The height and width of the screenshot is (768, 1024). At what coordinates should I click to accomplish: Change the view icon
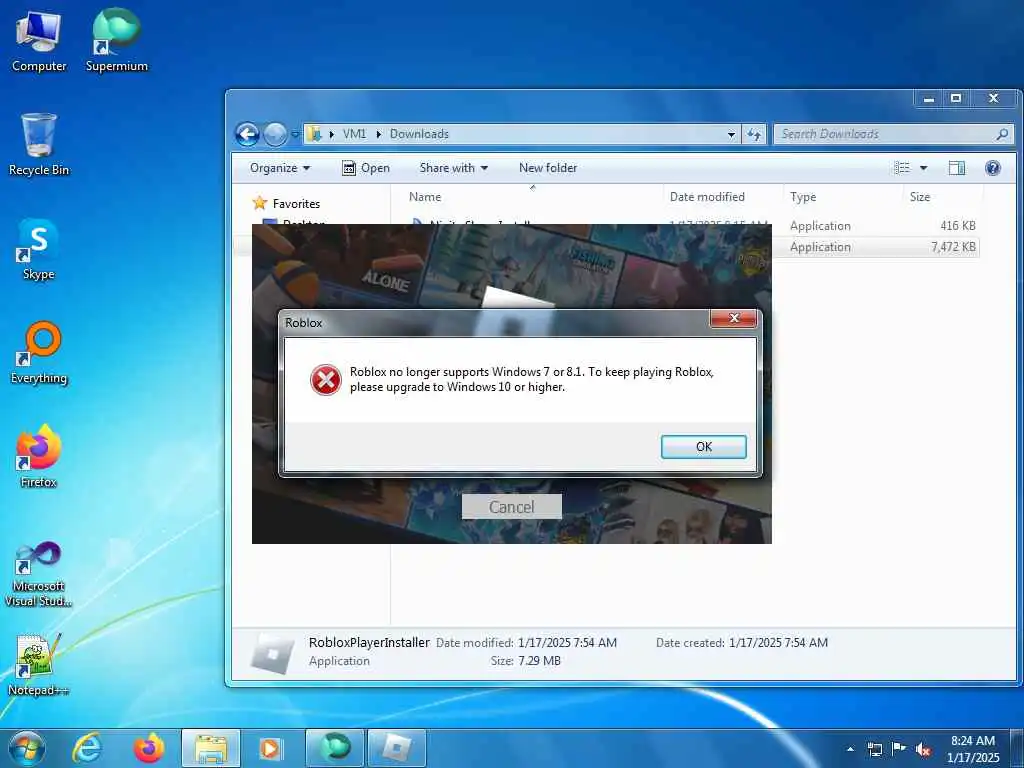tap(902, 168)
